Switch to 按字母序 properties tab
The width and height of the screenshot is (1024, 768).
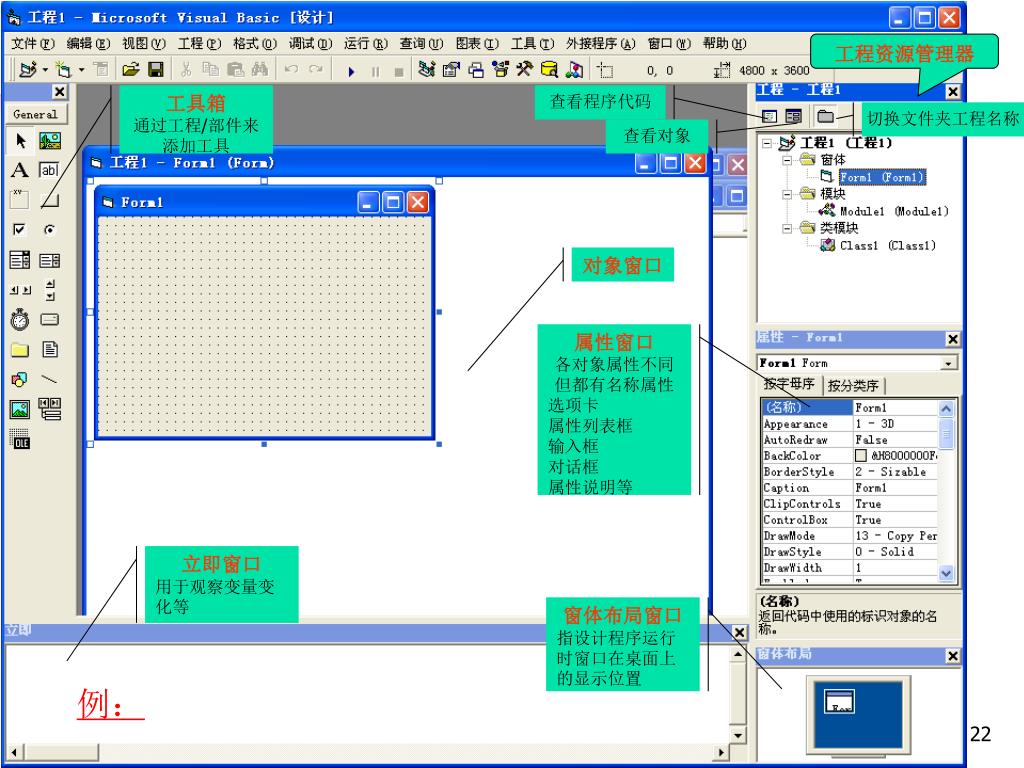(789, 384)
